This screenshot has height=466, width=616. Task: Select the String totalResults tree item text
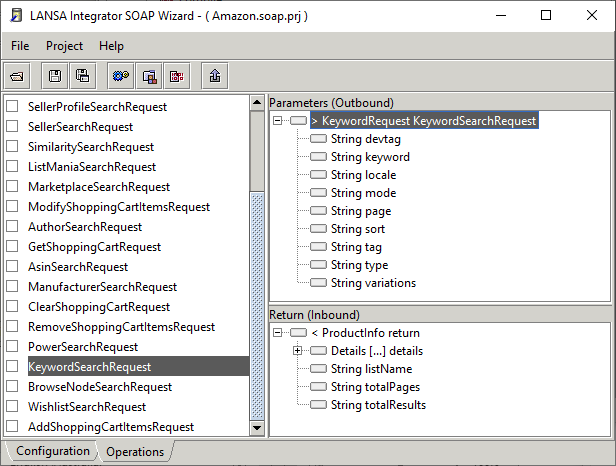(x=378, y=405)
